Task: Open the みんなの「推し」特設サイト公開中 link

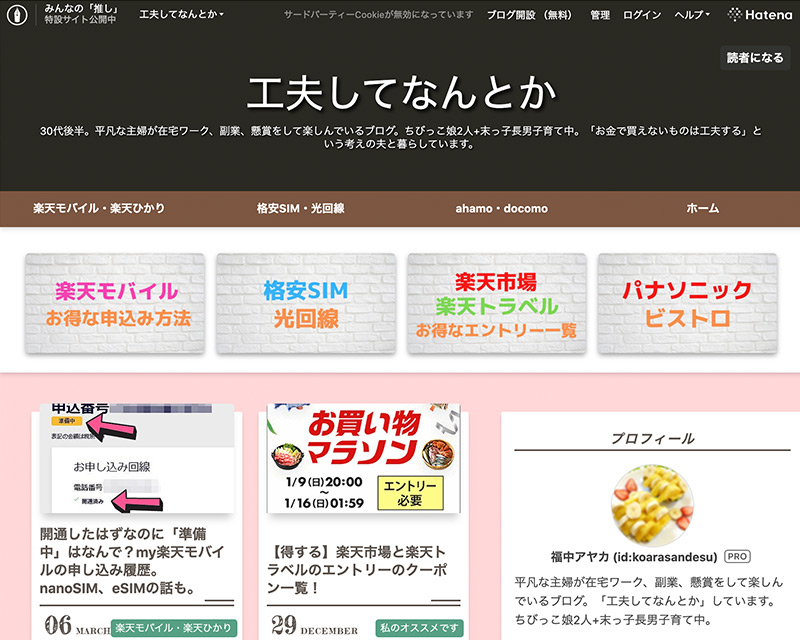Action: 78,14
